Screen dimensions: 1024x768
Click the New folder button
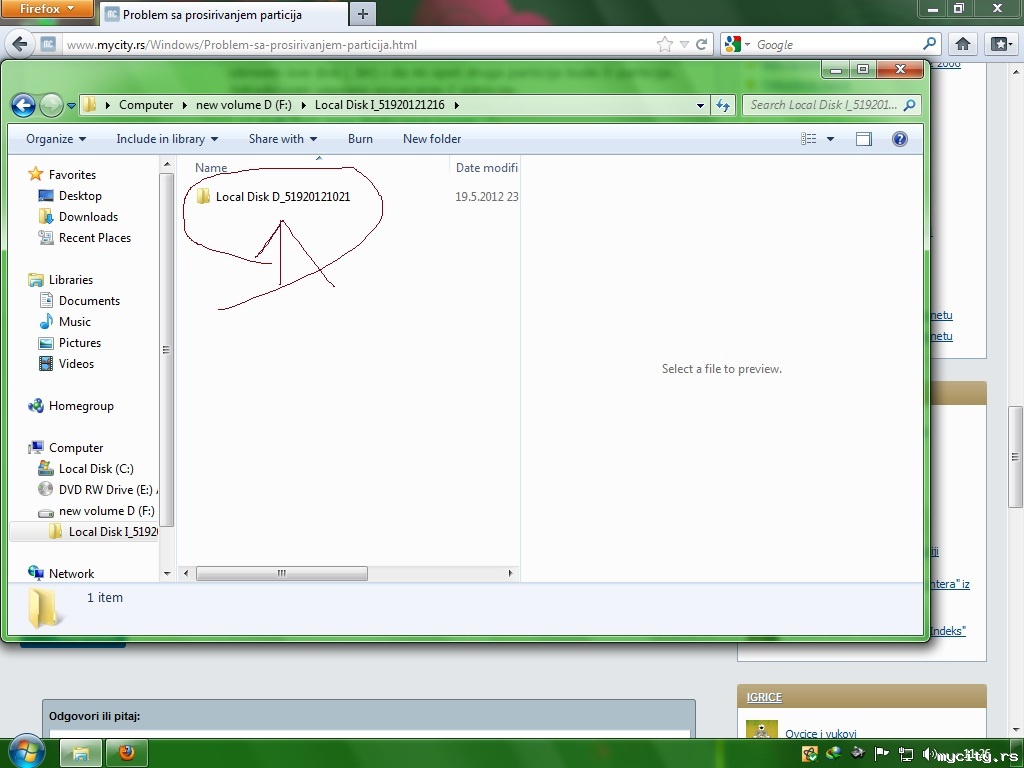point(432,138)
